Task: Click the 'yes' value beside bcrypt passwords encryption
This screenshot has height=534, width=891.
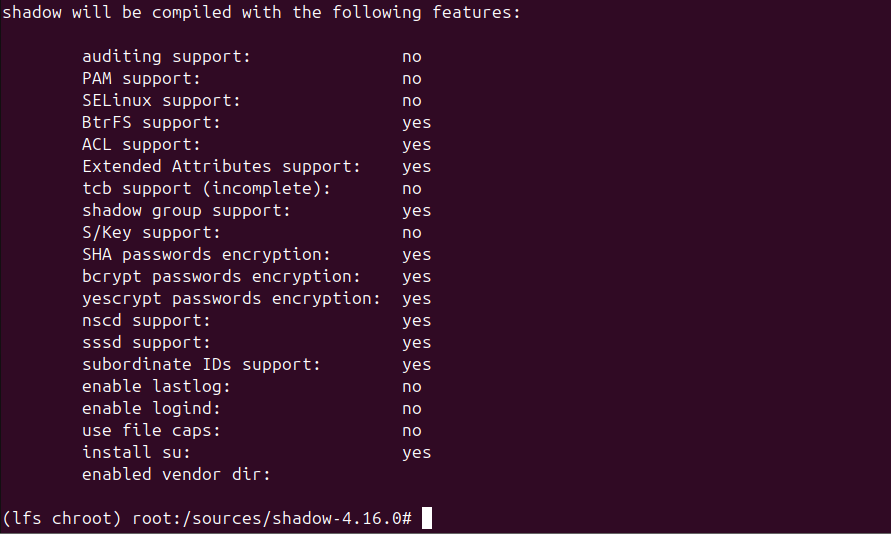Action: [x=416, y=277]
